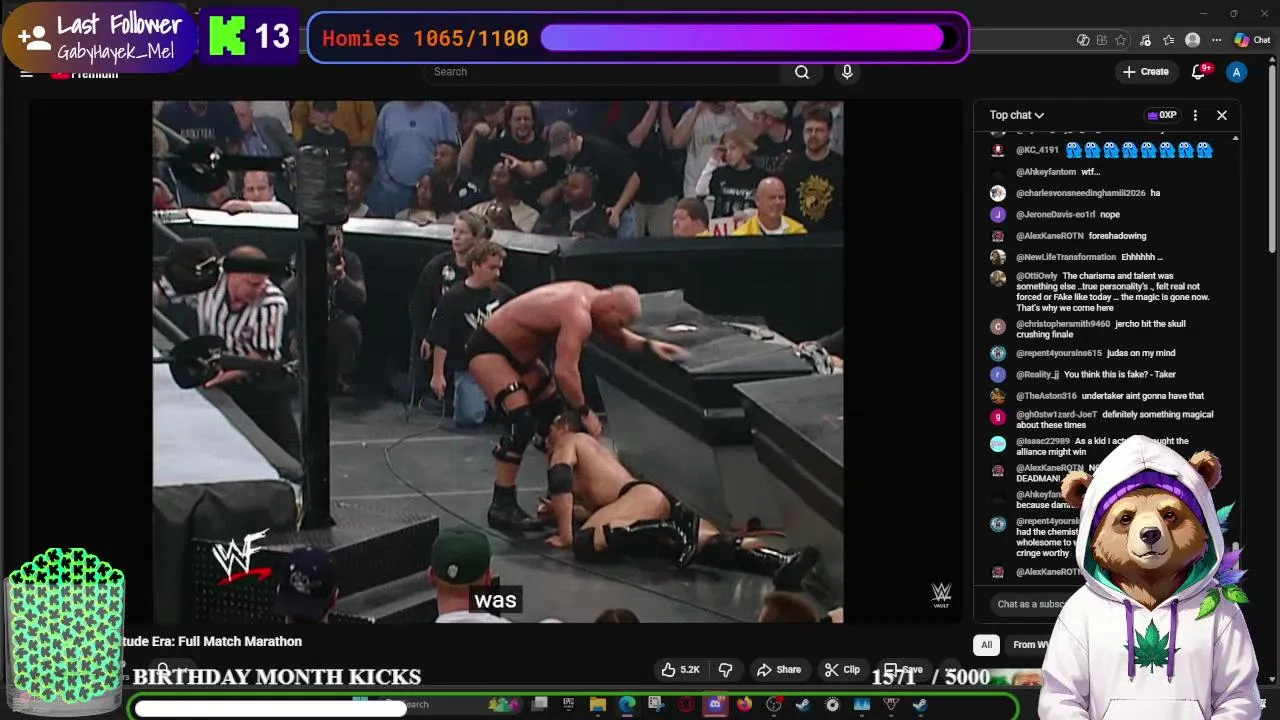This screenshot has width=1280, height=720.
Task: Pause the wrestling video player
Action: click(497, 360)
